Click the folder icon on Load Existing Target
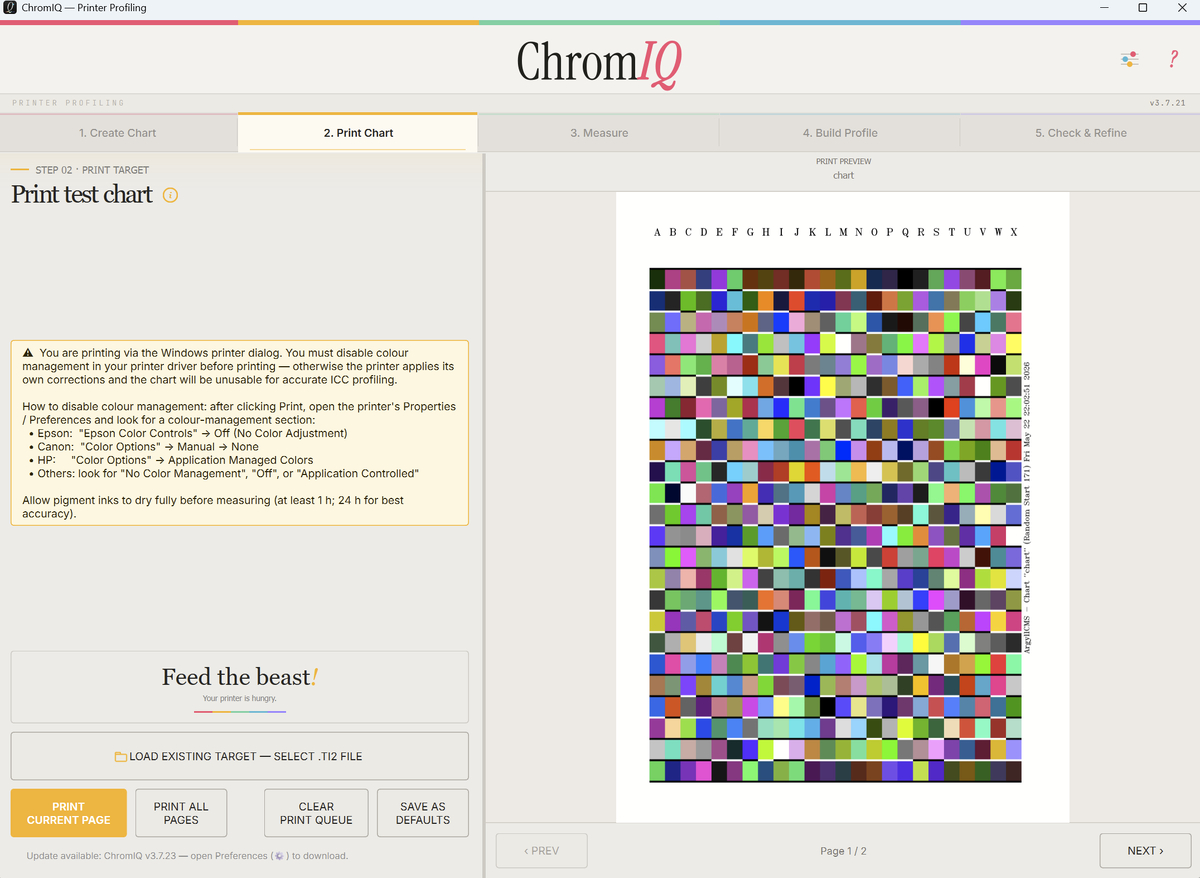 [x=121, y=757]
